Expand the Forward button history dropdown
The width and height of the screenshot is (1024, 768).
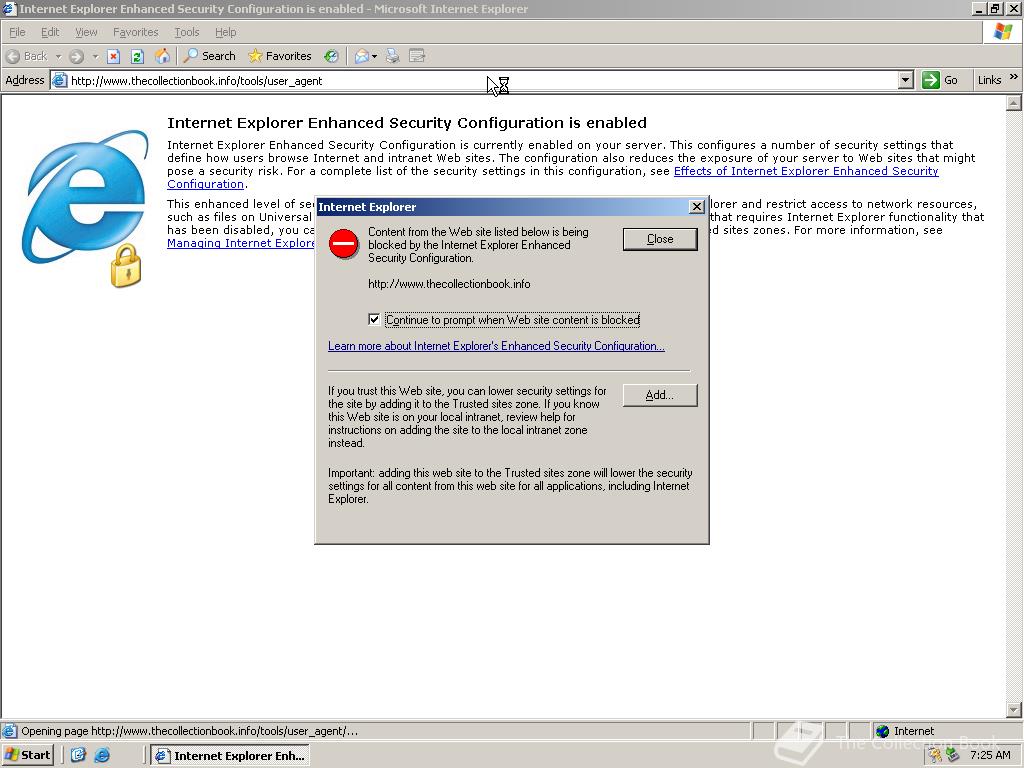click(x=95, y=56)
